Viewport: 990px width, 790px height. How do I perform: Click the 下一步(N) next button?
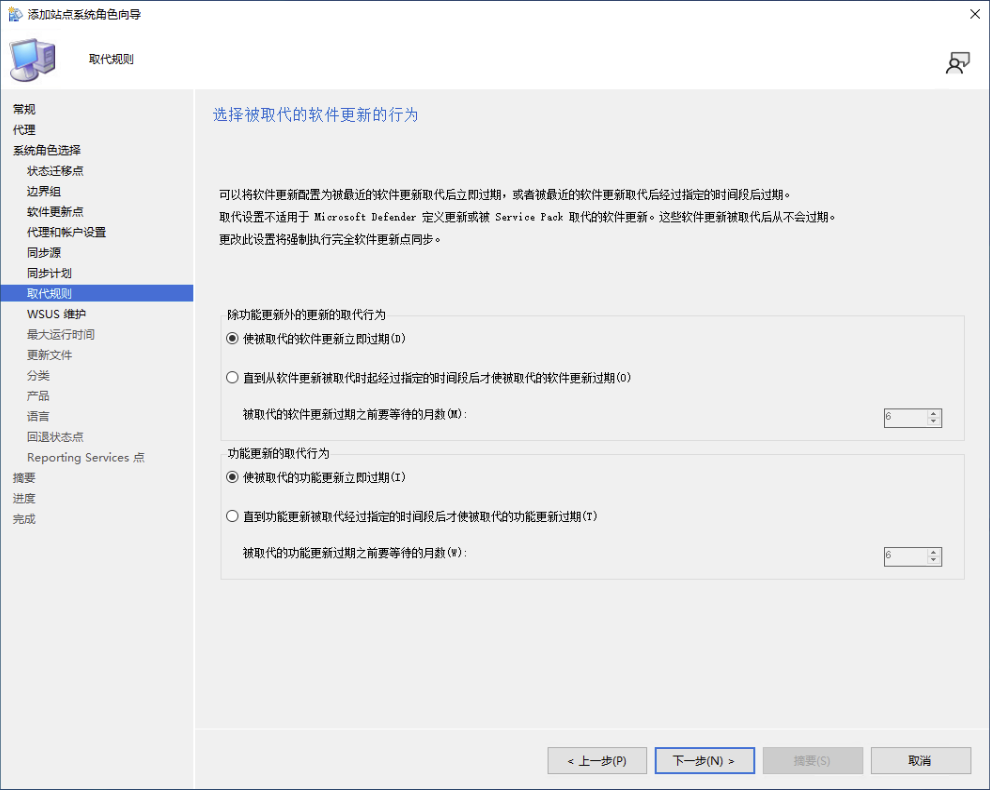[x=705, y=760]
